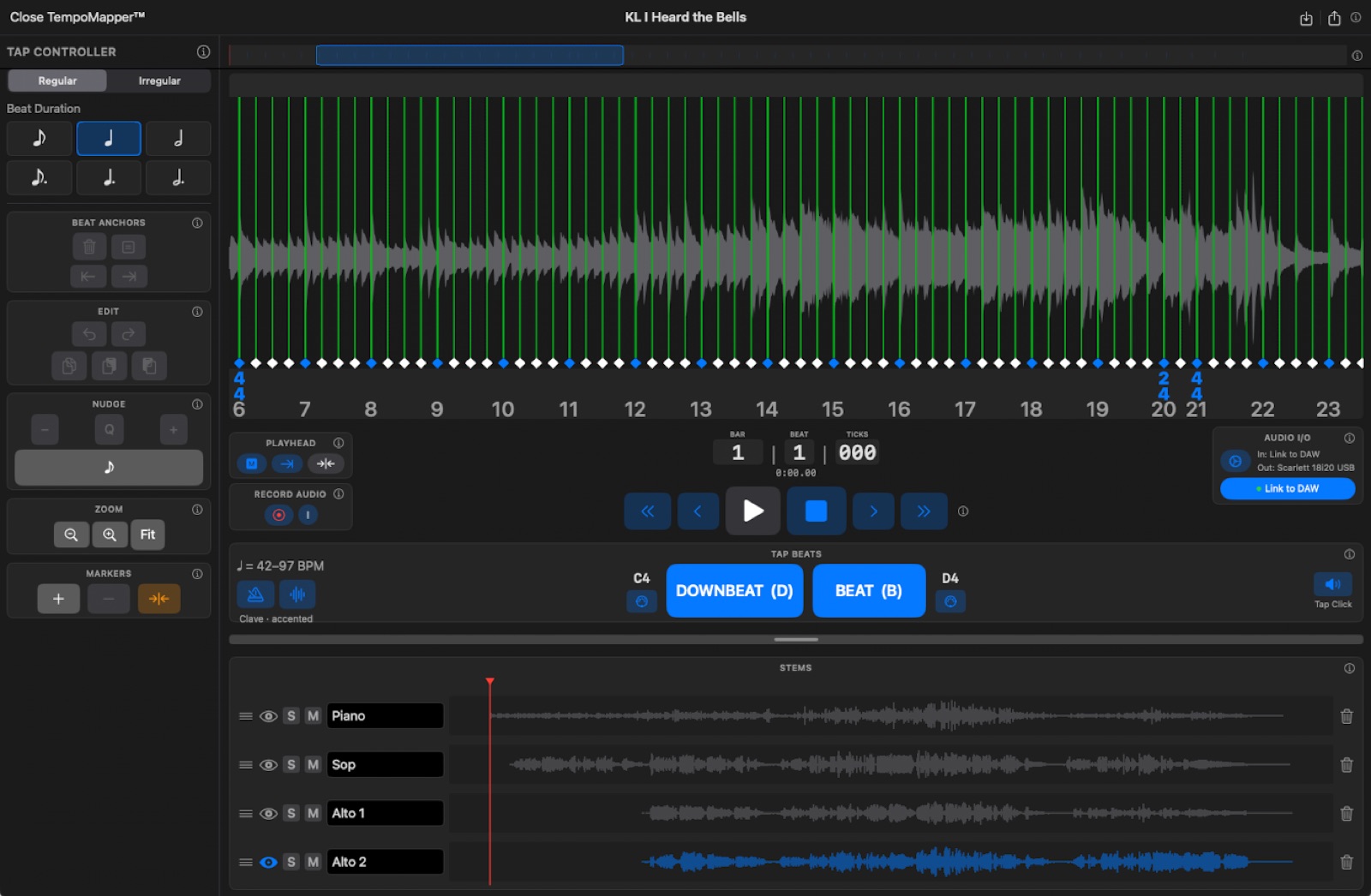The width and height of the screenshot is (1371, 896).
Task: Click the export icon in title bar
Action: [1306, 18]
